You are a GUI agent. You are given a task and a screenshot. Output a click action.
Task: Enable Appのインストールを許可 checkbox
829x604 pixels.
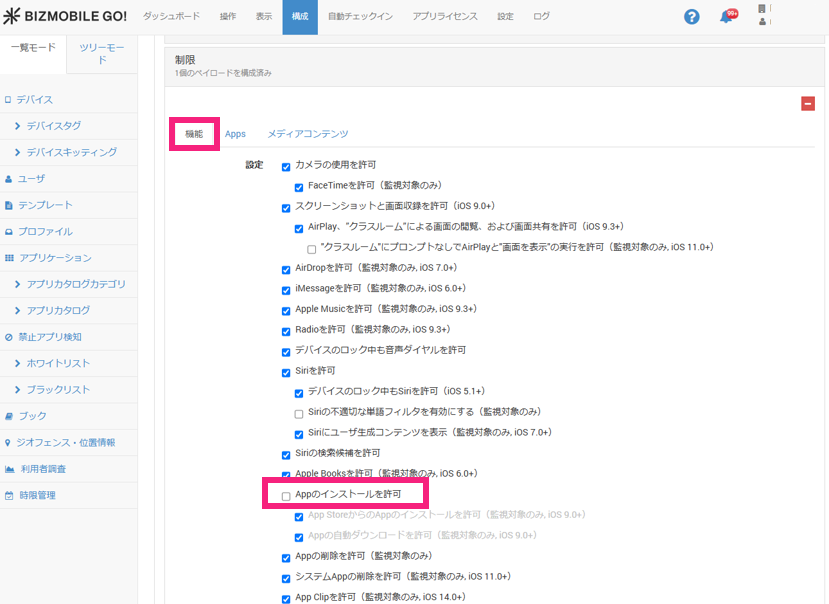point(286,495)
